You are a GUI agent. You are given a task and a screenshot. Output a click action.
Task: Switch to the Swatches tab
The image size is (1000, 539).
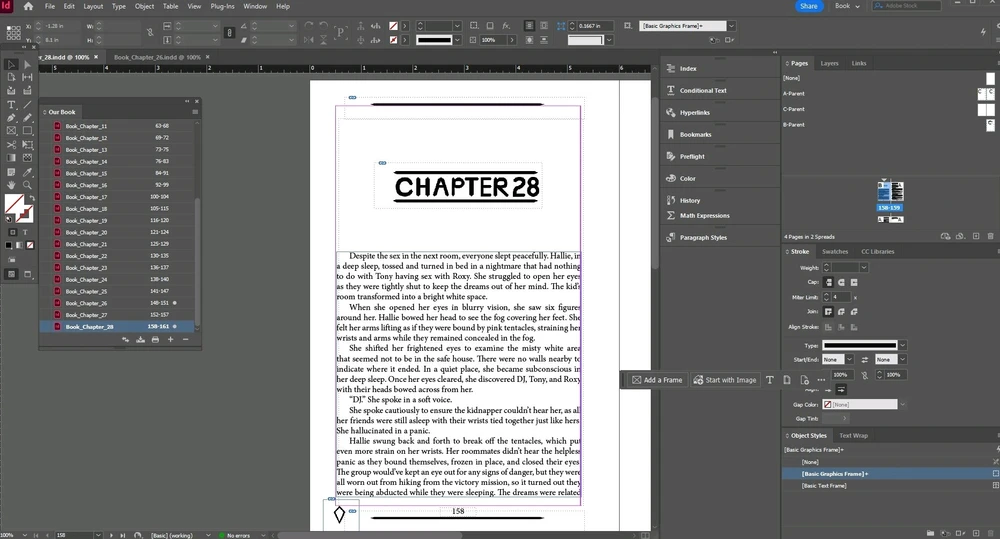[x=835, y=251]
